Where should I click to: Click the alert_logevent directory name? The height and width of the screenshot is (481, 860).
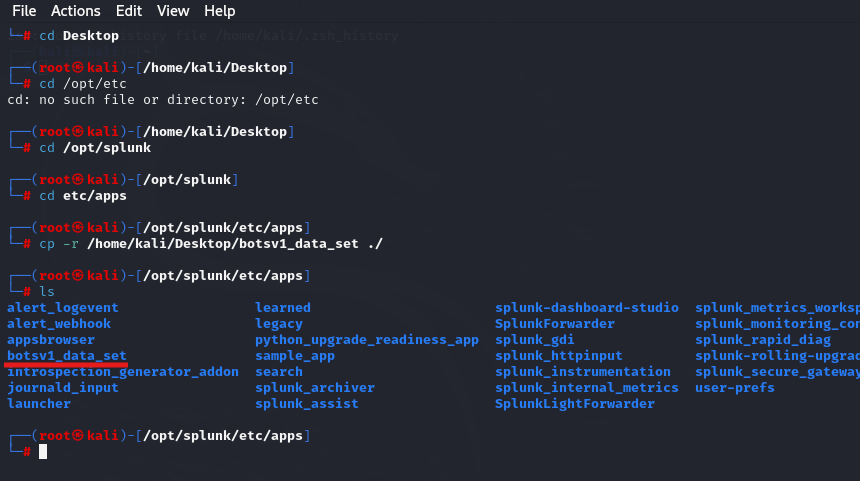point(63,308)
